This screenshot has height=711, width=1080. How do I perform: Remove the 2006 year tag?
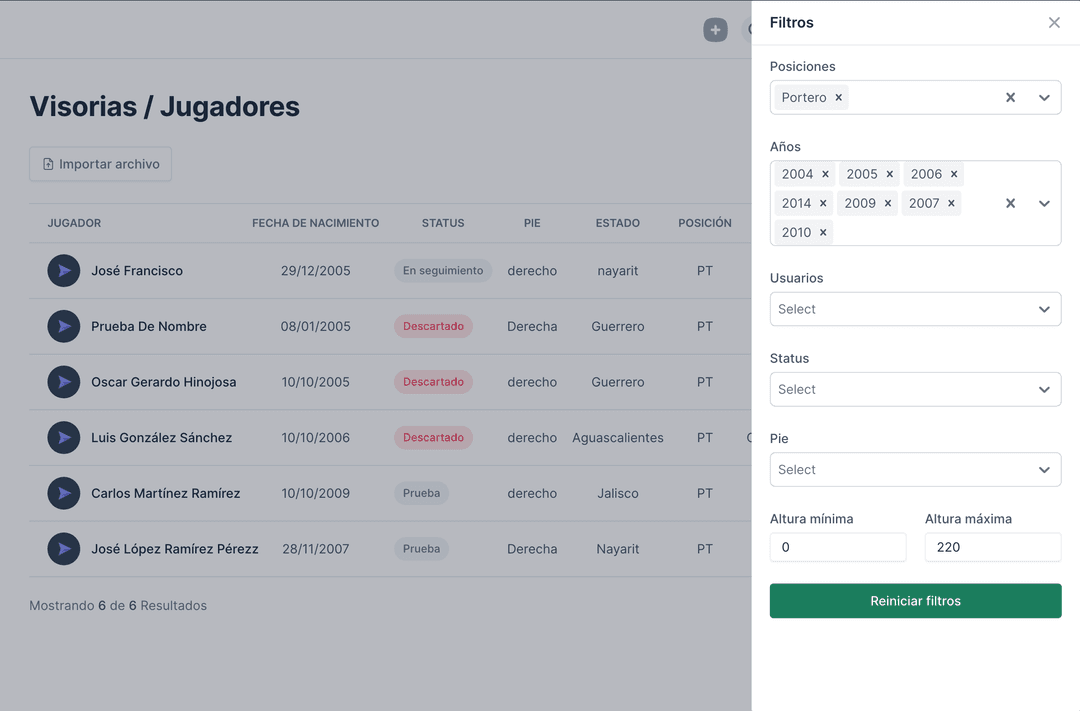[954, 174]
